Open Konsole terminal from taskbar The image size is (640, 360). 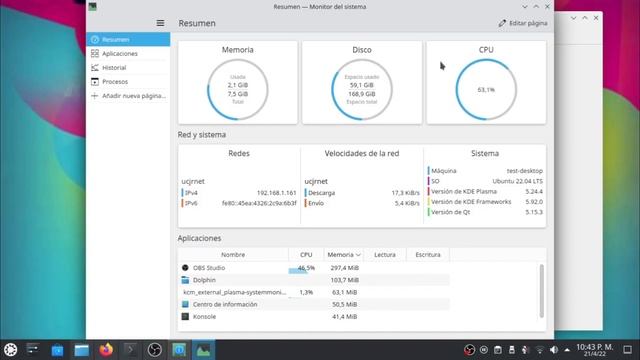point(131,350)
